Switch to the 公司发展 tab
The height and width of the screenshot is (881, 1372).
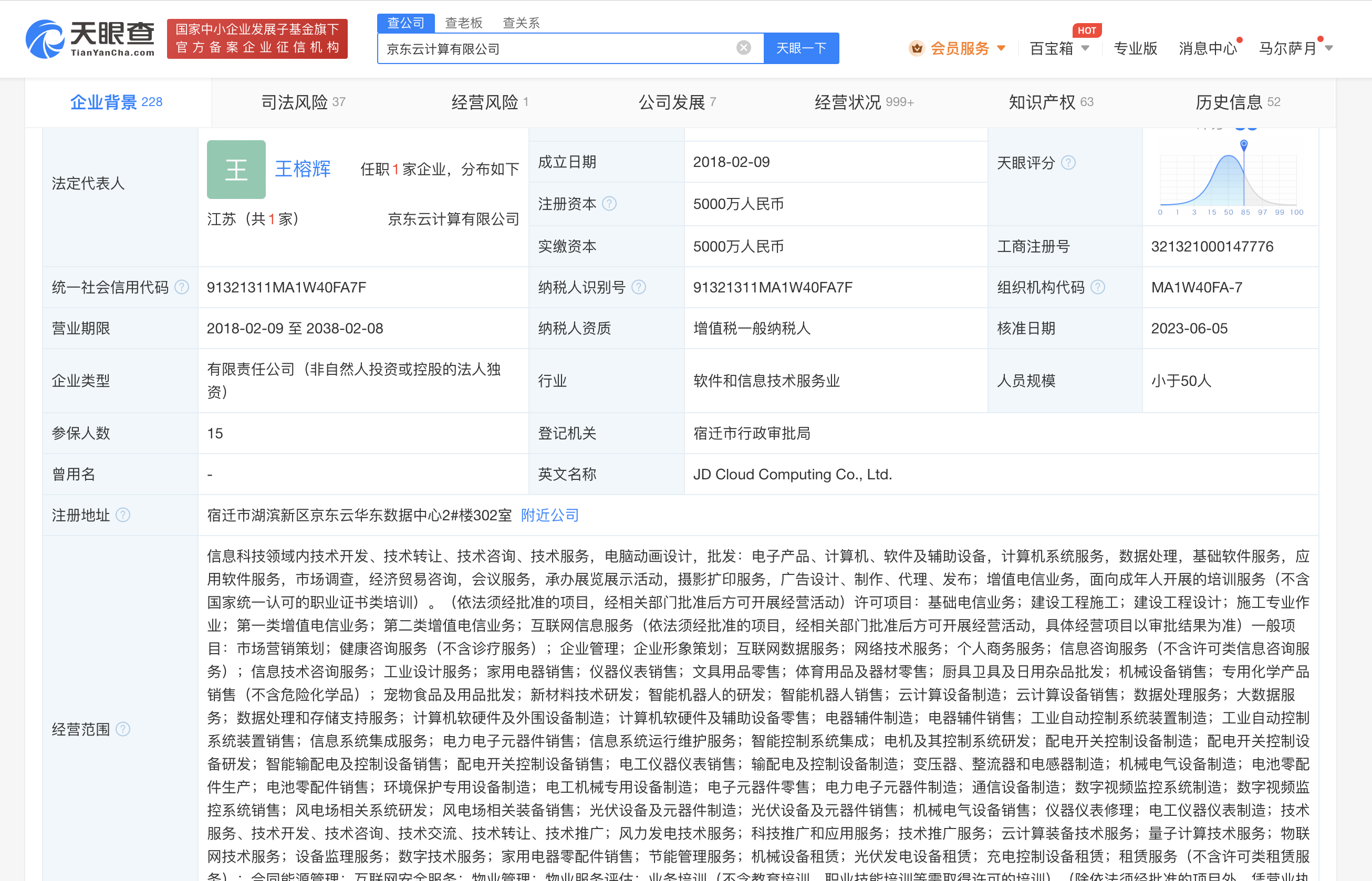[677, 102]
